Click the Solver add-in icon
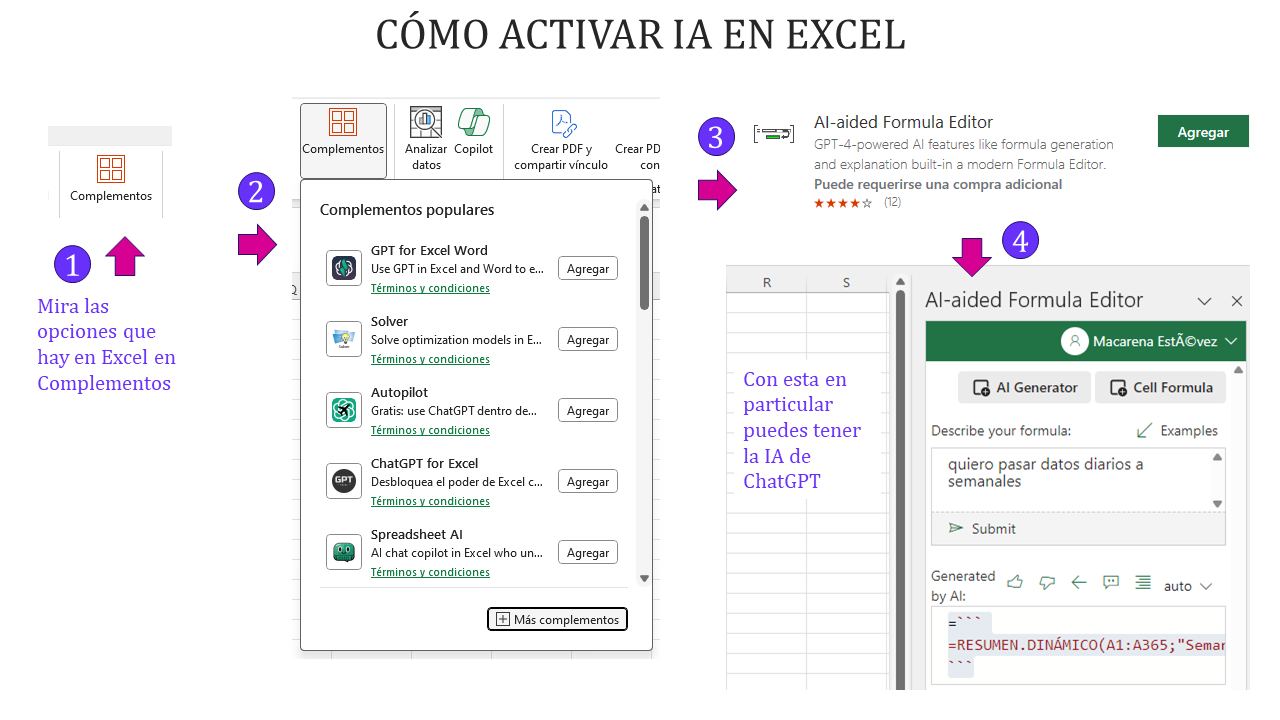Screen dimensions: 1280x720 pyautogui.click(x=344, y=339)
